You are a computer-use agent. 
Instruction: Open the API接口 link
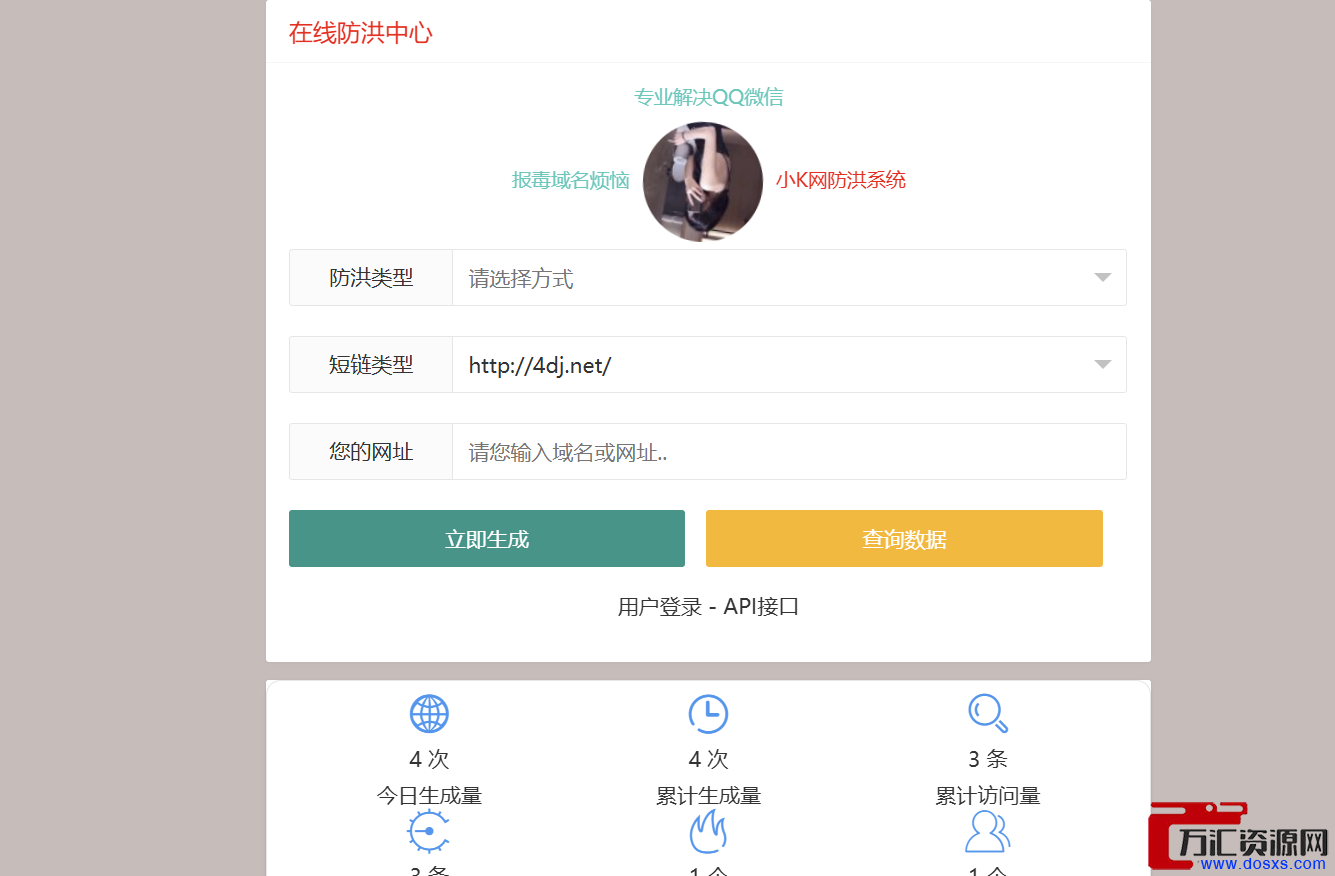coord(761,606)
